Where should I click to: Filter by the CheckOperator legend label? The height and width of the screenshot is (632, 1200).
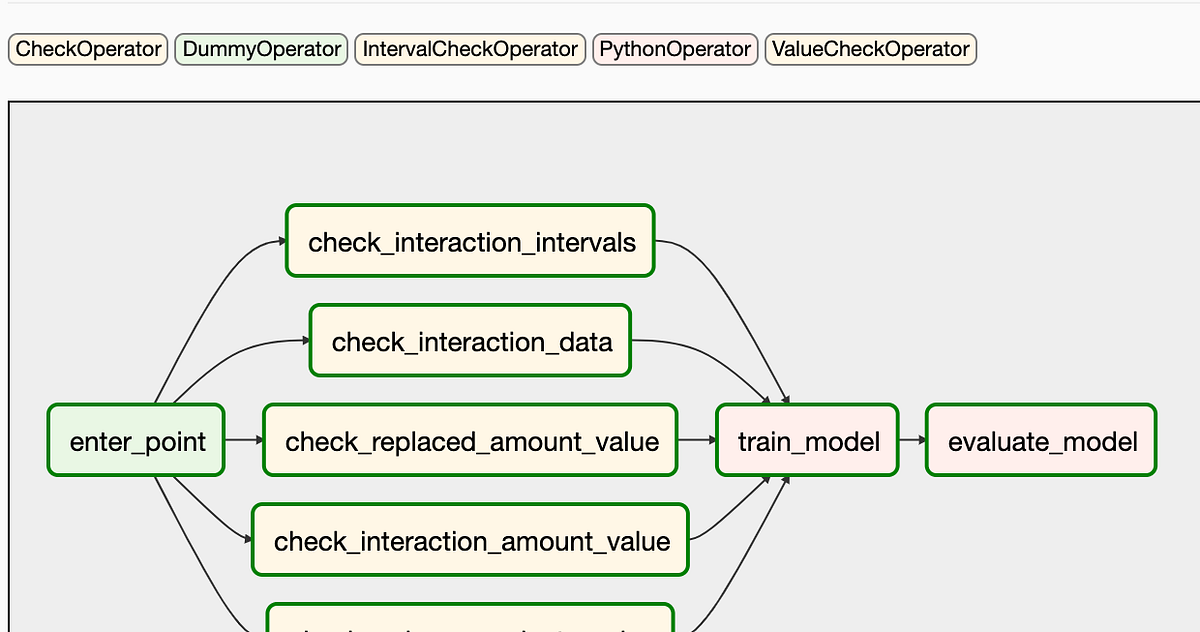[87, 48]
